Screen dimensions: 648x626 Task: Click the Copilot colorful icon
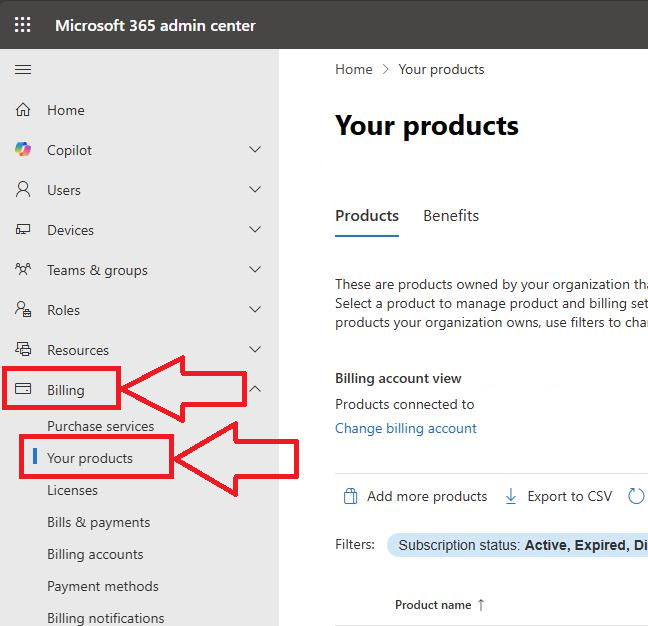click(23, 150)
